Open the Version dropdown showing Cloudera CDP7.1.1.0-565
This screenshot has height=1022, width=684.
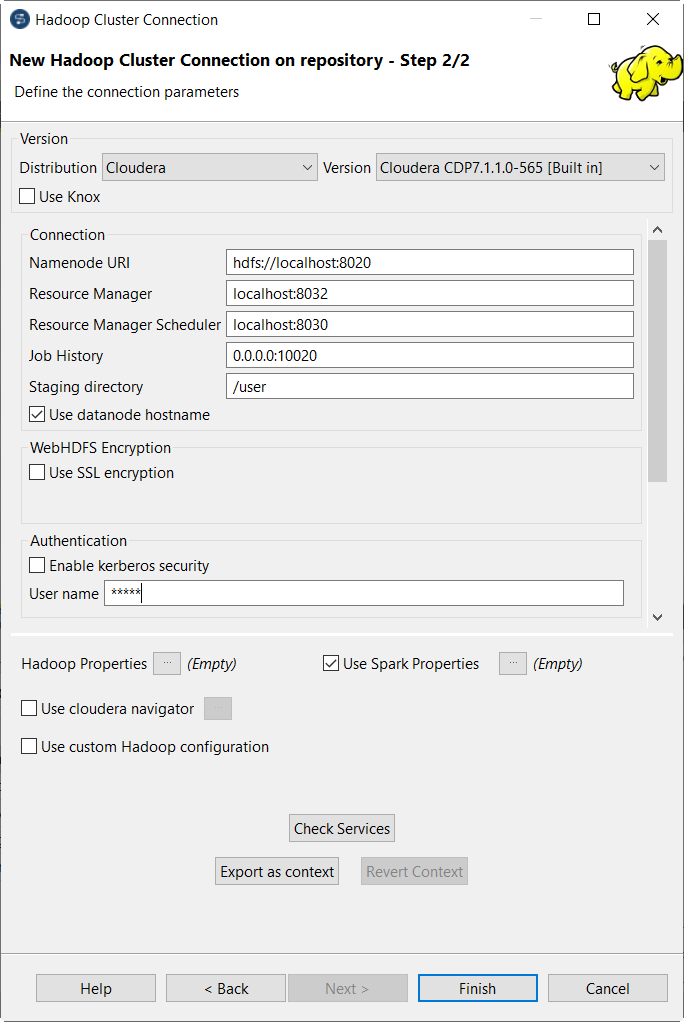tap(654, 167)
